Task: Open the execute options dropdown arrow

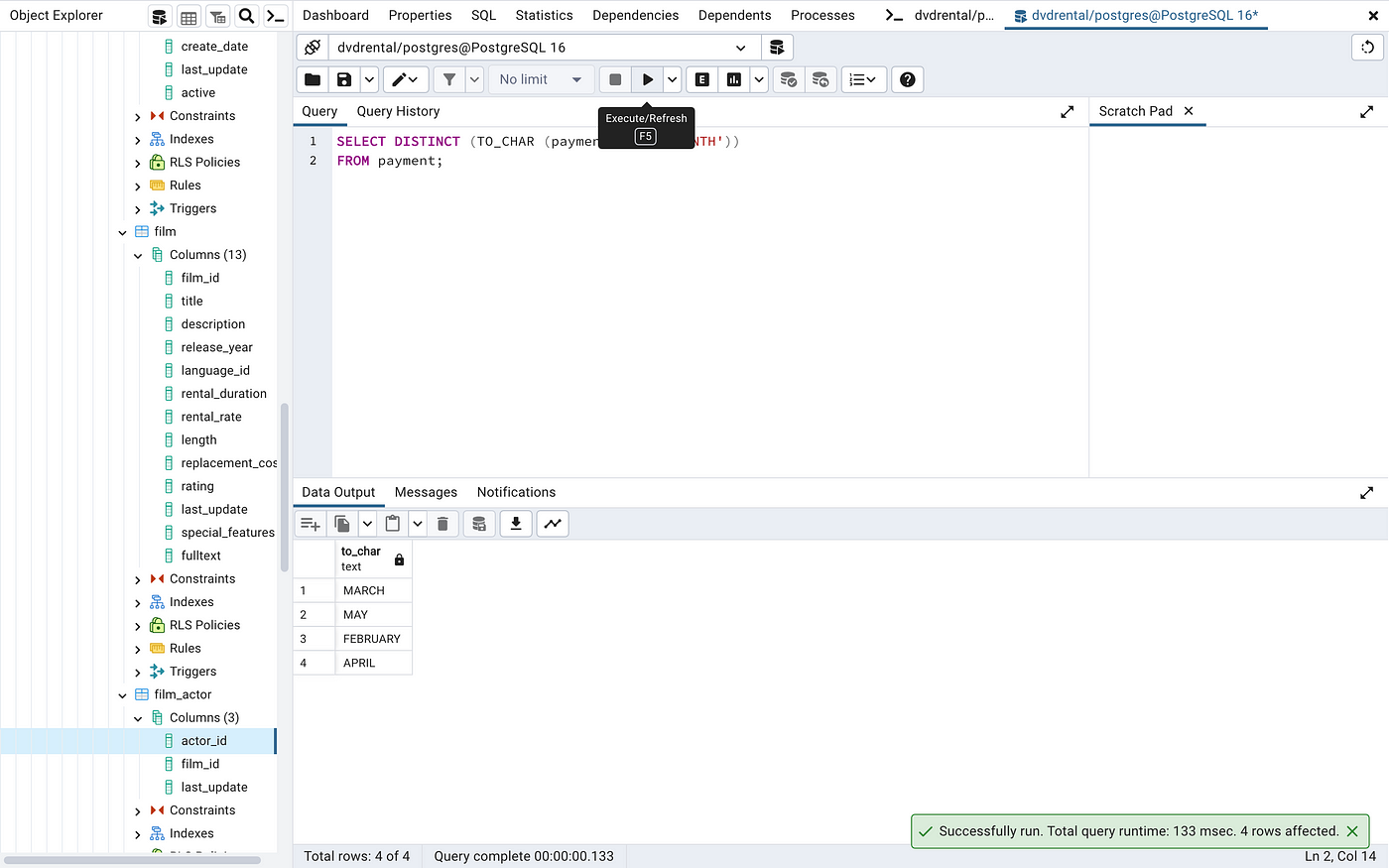Action: 673,79
